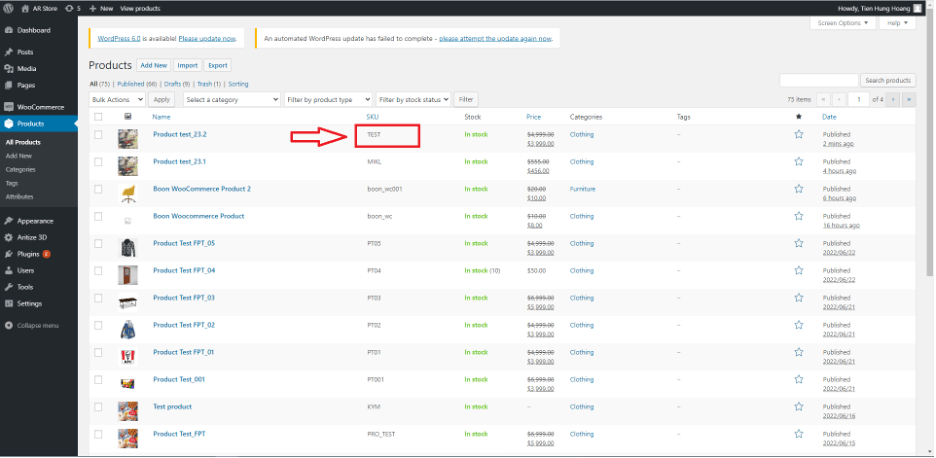The image size is (936, 458).
Task: Click the Filter button
Action: click(466, 100)
